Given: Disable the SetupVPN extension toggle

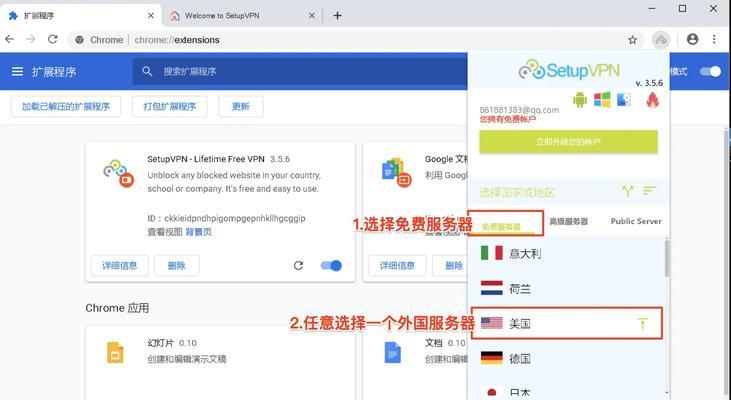Looking at the screenshot, I should coord(331,266).
